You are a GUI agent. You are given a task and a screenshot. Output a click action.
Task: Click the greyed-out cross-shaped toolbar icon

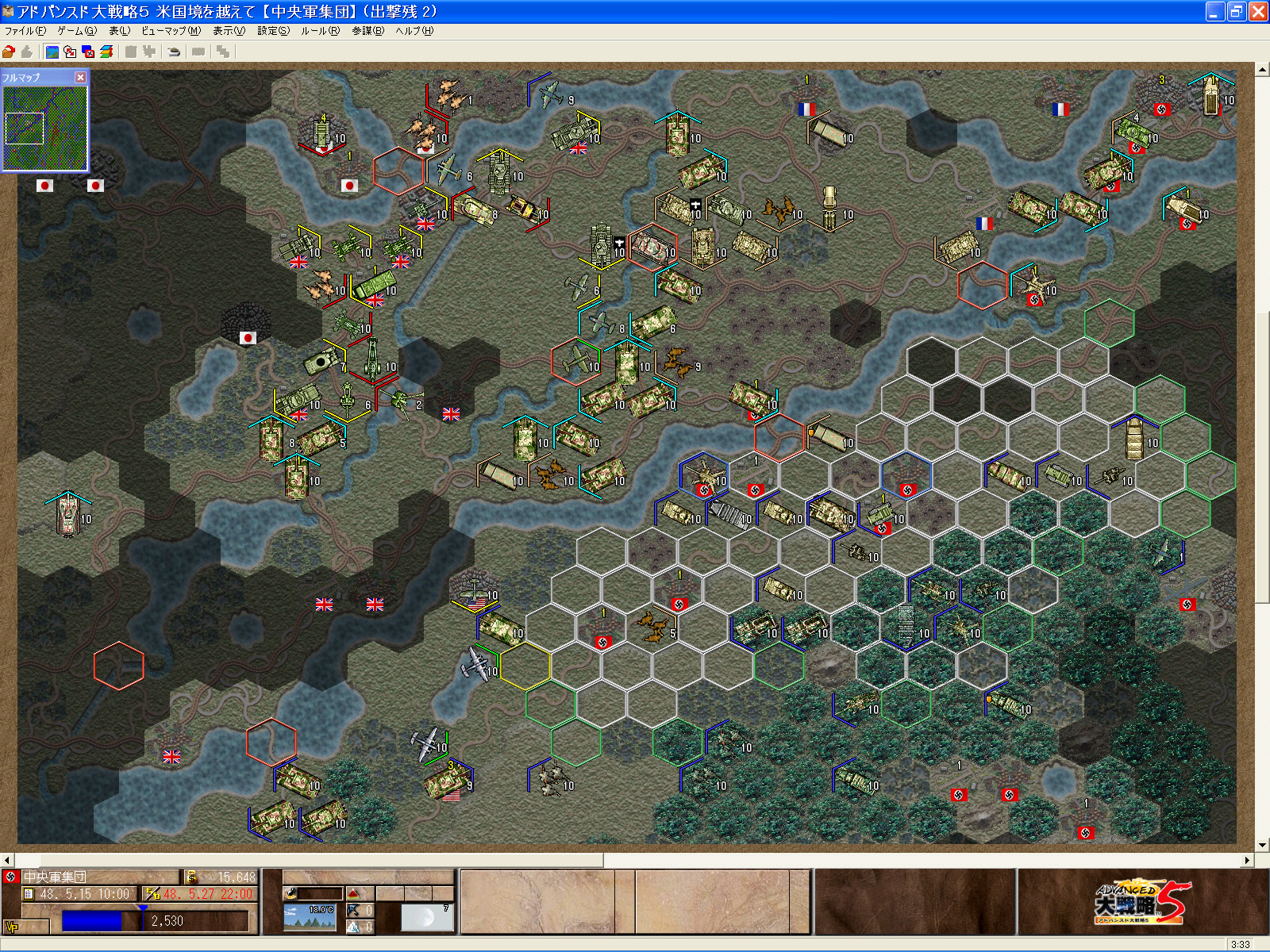tap(148, 52)
